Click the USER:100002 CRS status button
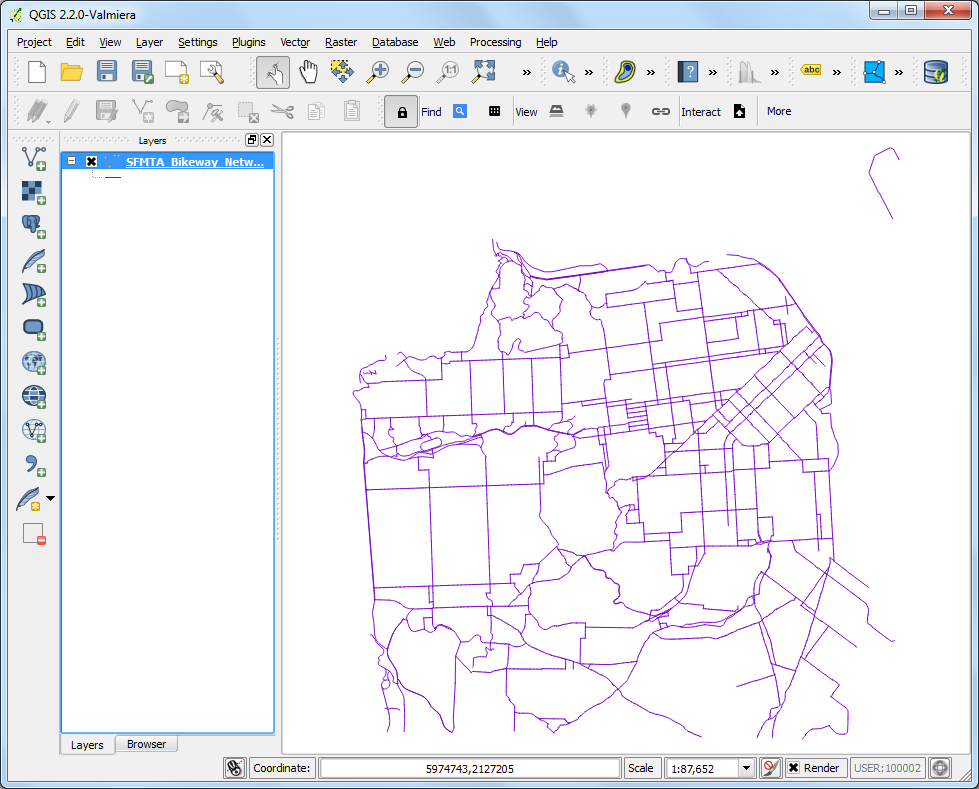 (887, 768)
